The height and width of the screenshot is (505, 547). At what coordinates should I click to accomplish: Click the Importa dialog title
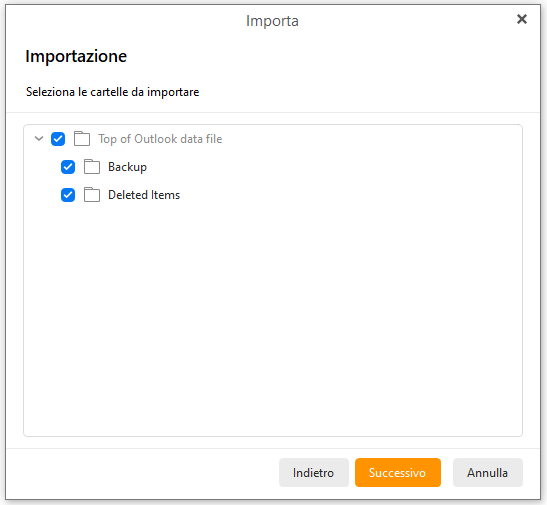(x=272, y=21)
